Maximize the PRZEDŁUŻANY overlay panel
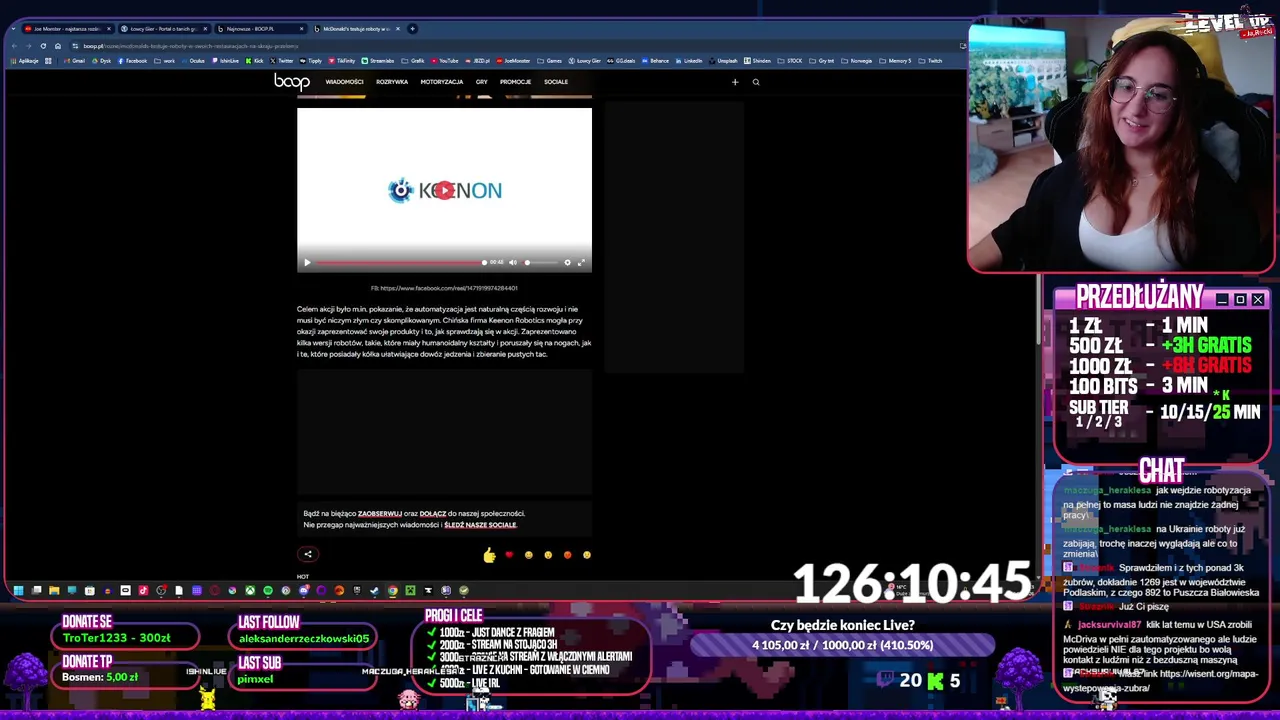1280x720 pixels. click(x=1240, y=299)
